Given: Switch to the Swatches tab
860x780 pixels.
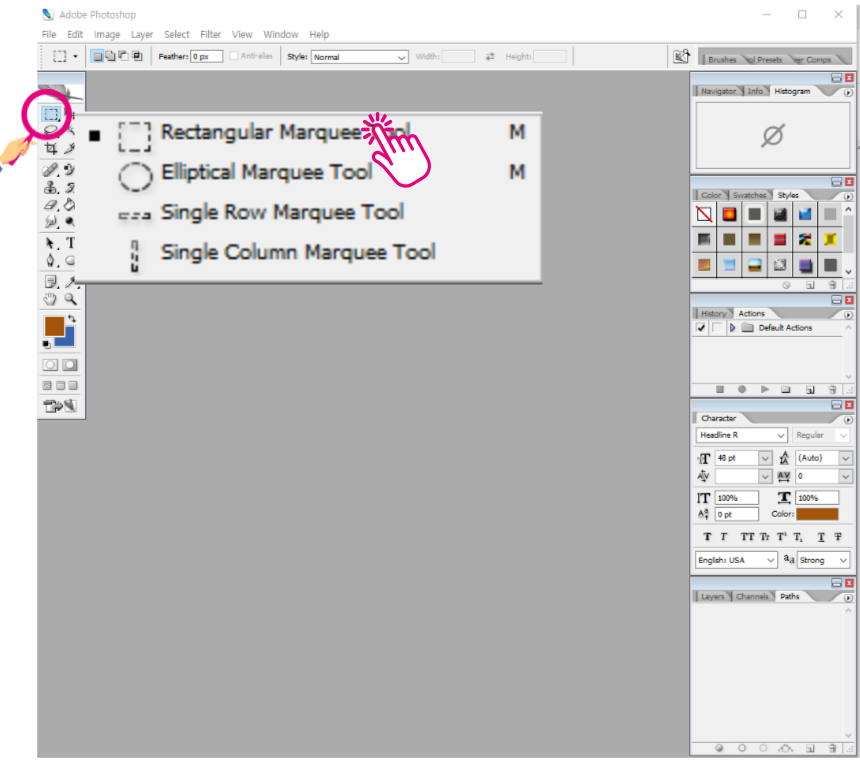Looking at the screenshot, I should coord(749,195).
